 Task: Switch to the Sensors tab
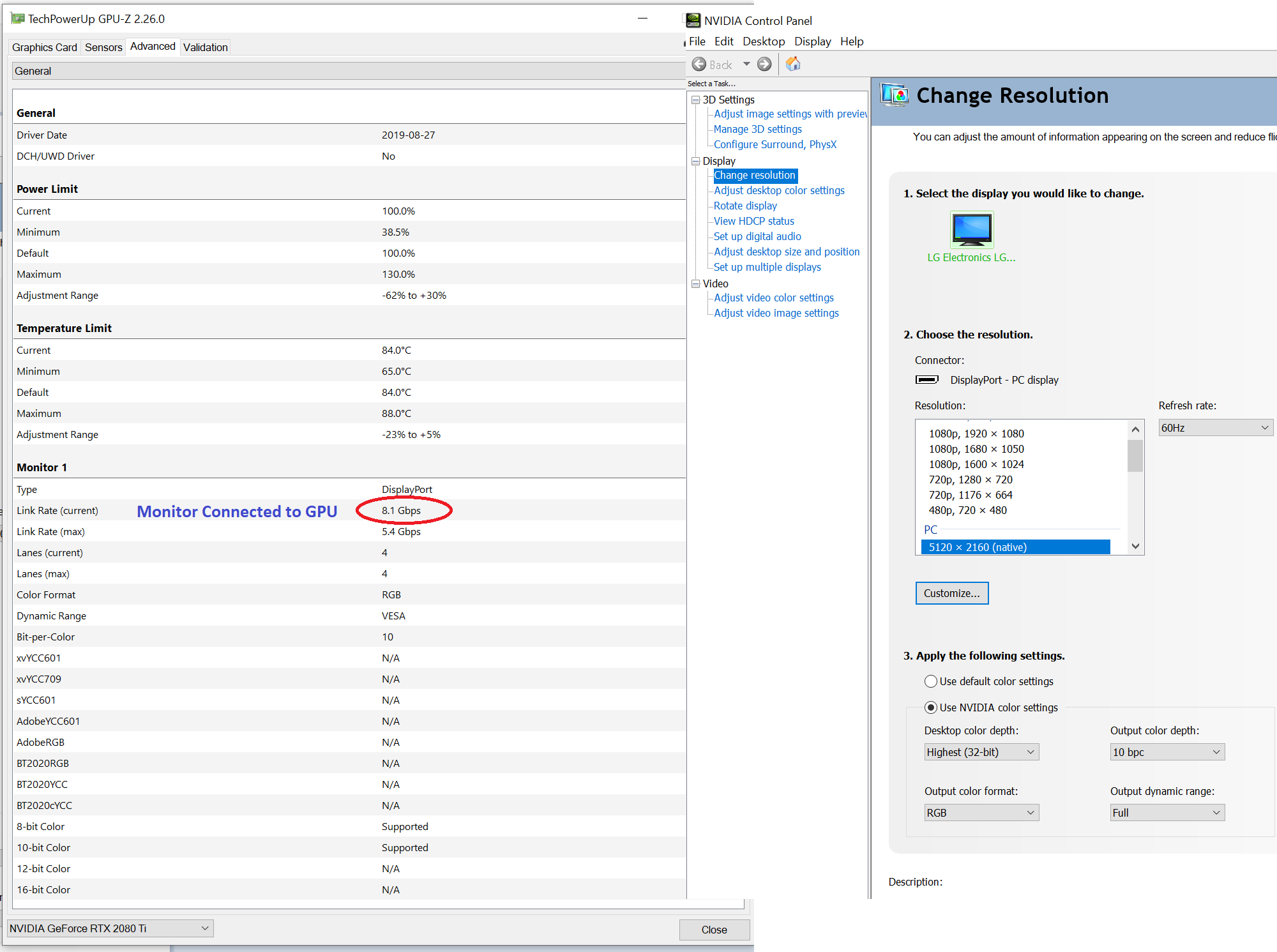pos(103,47)
